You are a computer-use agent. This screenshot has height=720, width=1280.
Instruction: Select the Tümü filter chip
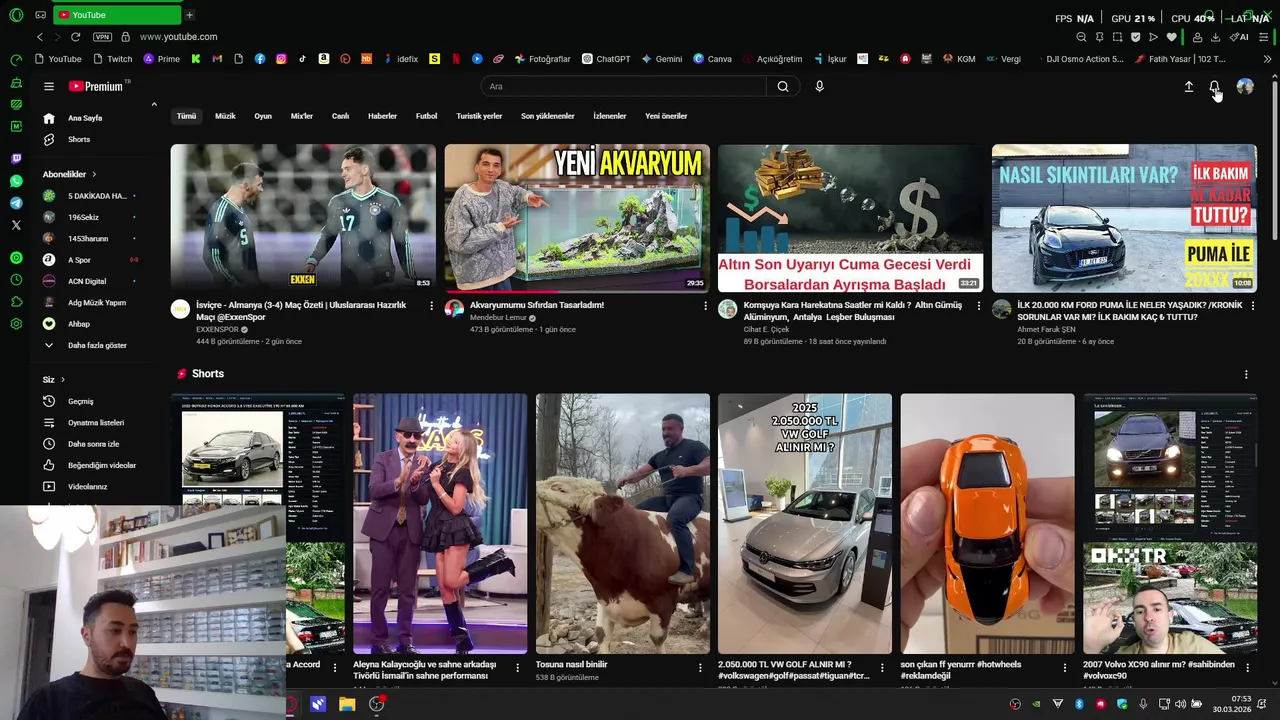187,116
